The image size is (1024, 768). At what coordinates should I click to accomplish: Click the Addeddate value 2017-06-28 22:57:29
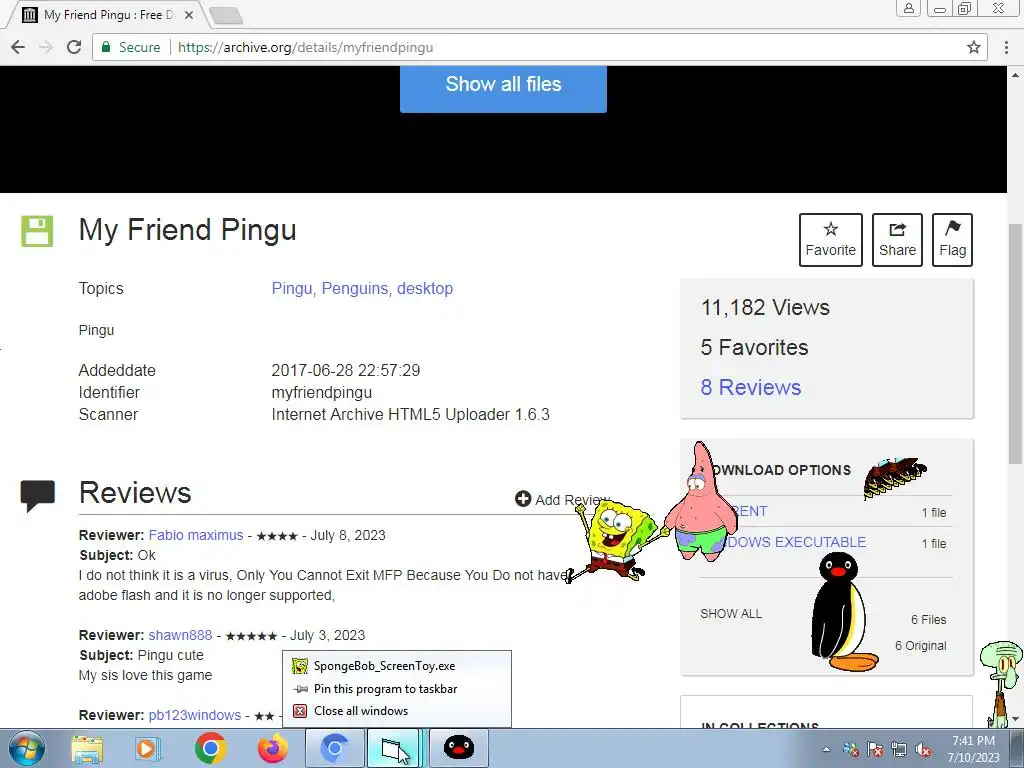click(x=345, y=370)
